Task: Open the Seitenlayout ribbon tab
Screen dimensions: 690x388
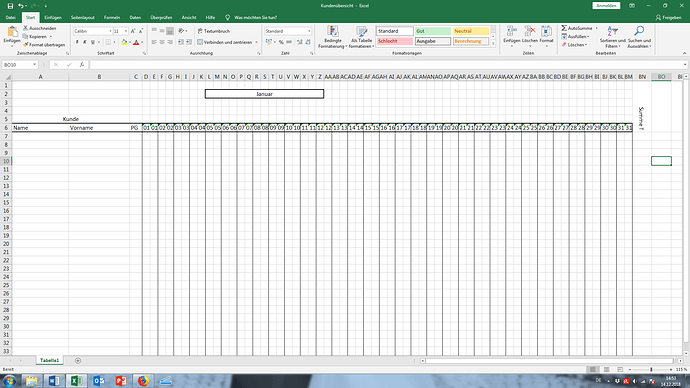Action: (x=83, y=18)
